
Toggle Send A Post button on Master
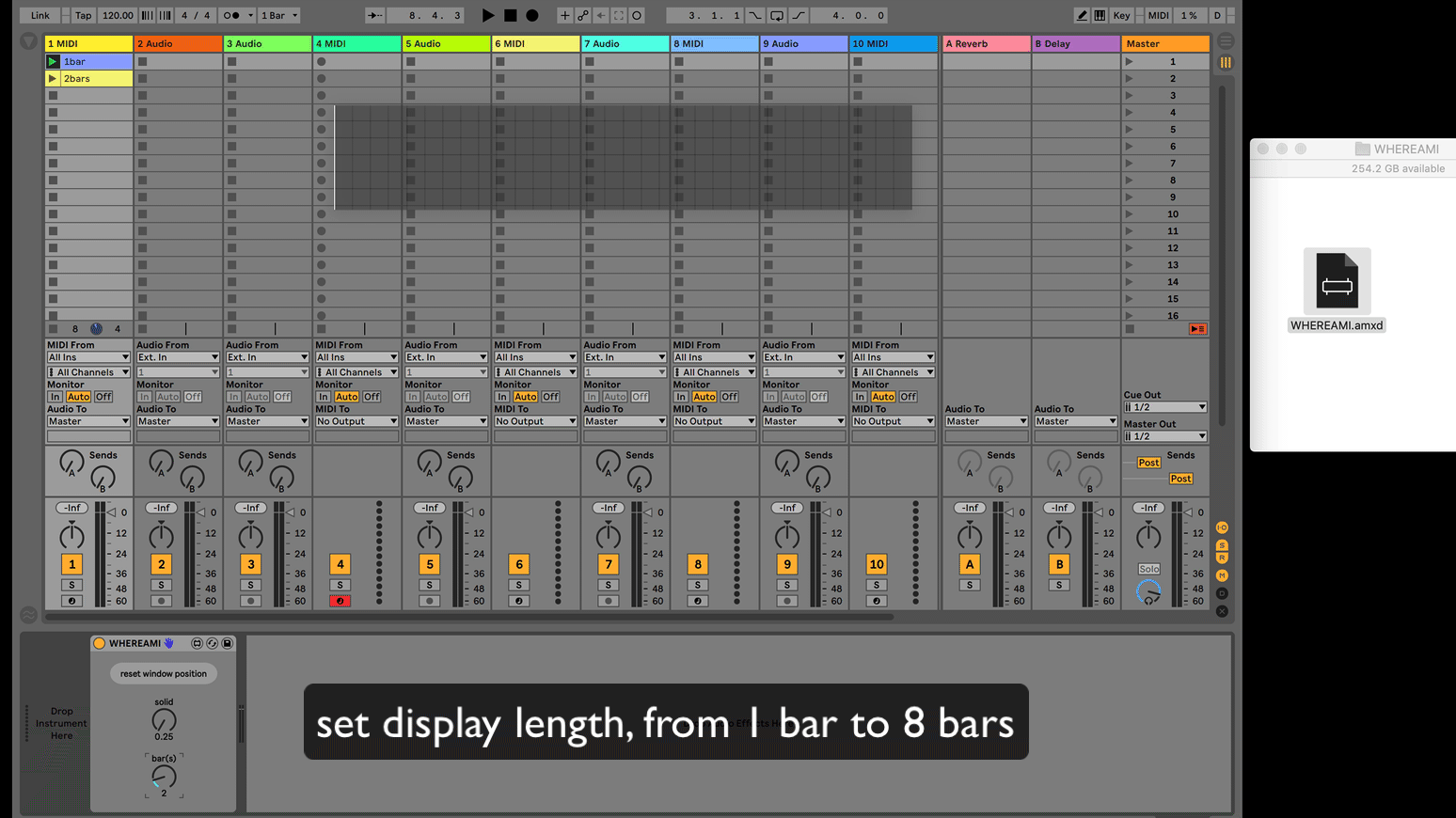click(1148, 463)
